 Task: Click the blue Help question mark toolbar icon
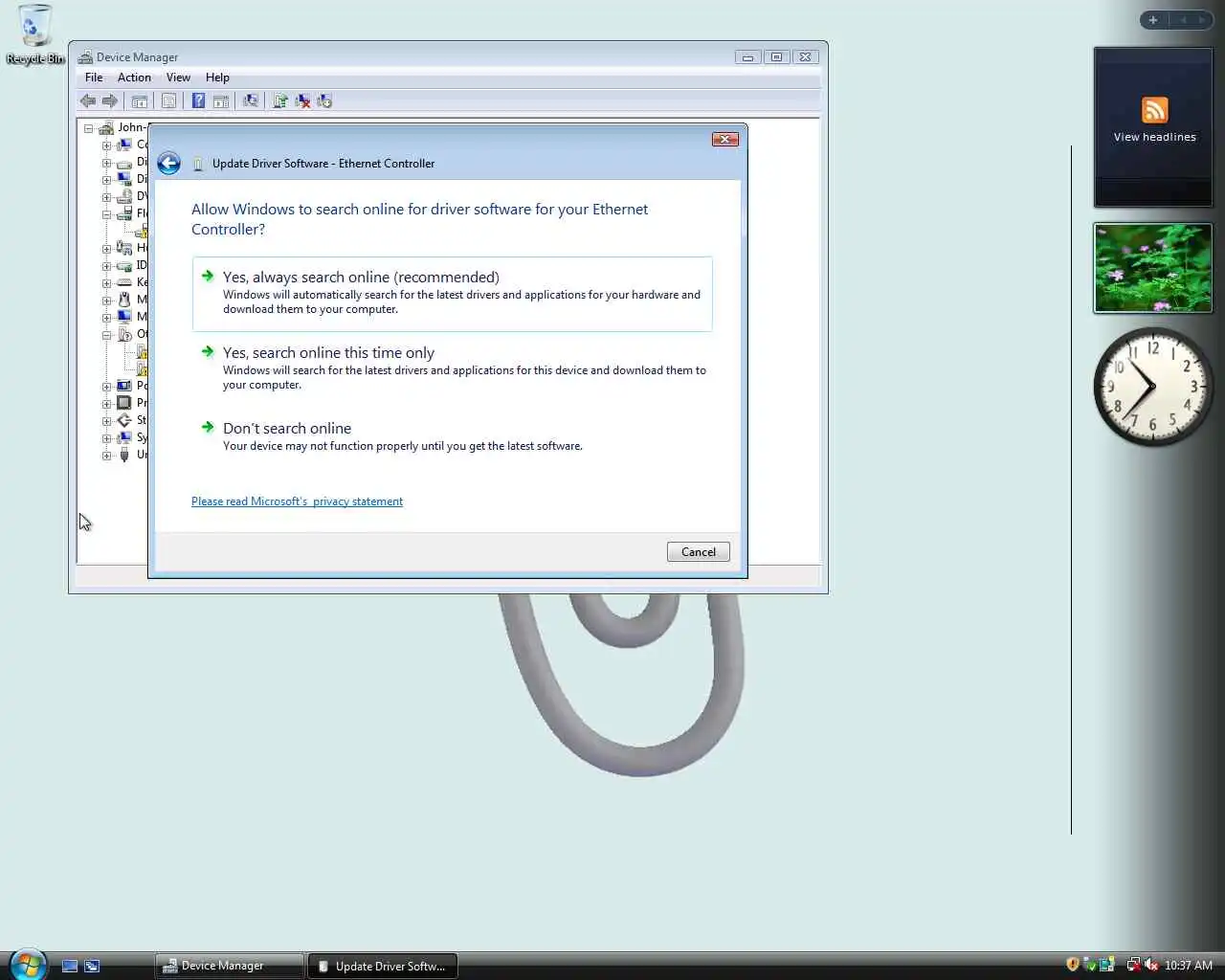tap(198, 100)
